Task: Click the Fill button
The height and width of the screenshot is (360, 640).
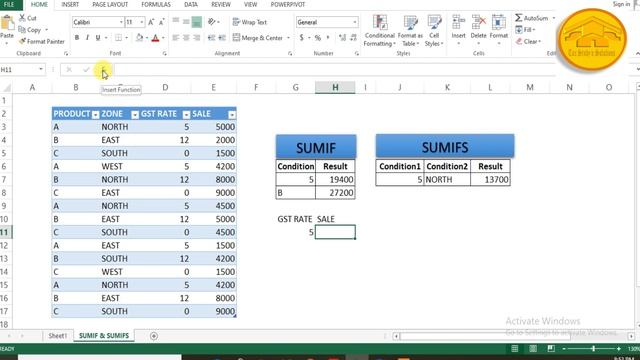Action: pos(525,30)
